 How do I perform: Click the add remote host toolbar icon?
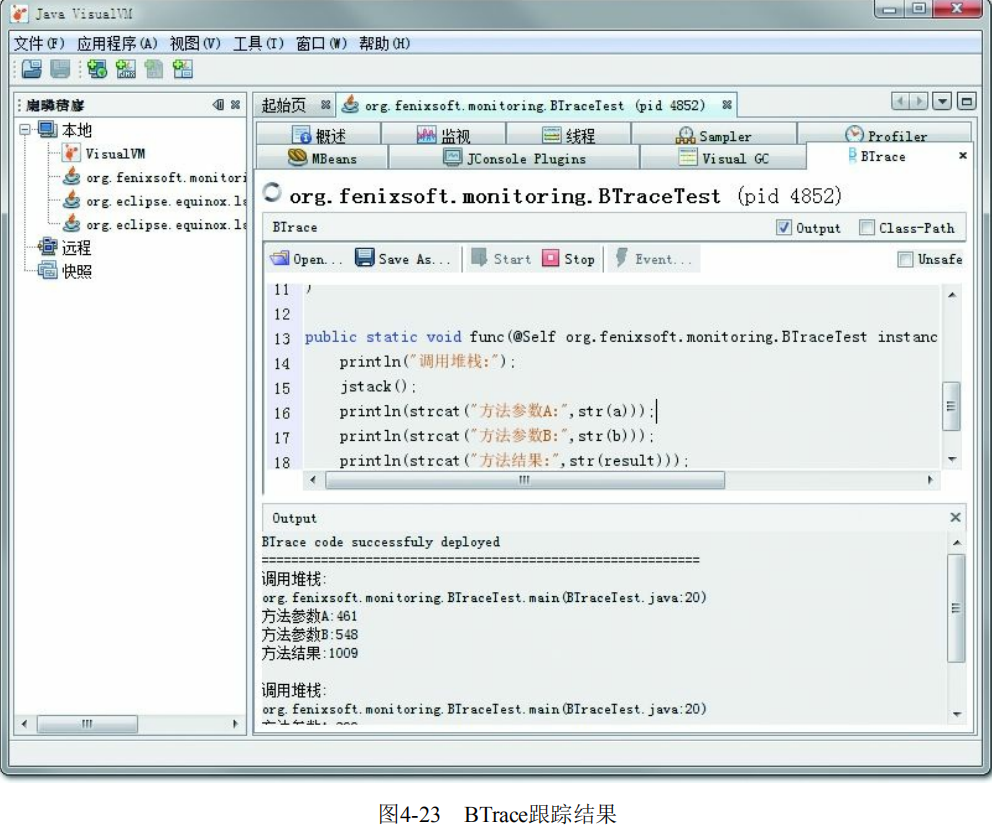point(97,68)
